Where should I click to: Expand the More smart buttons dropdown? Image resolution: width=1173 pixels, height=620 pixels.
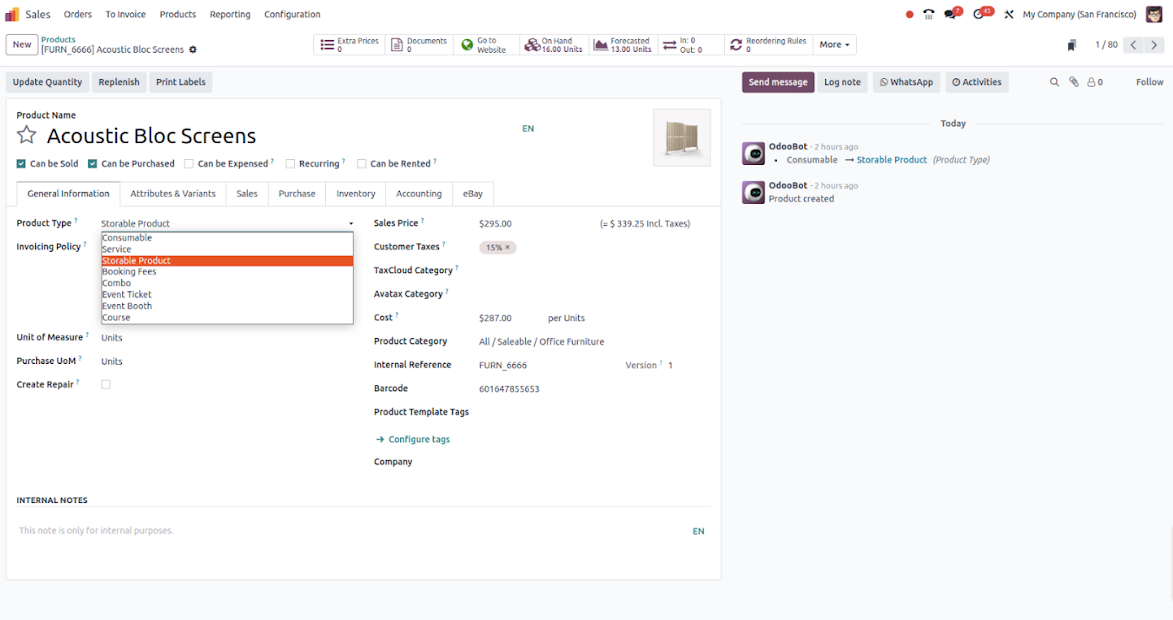pyautogui.click(x=834, y=45)
